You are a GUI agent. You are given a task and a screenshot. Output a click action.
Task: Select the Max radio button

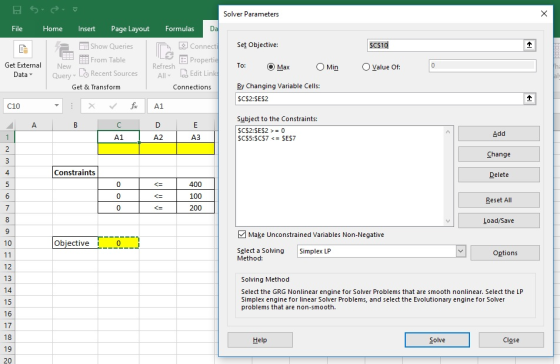tap(271, 67)
